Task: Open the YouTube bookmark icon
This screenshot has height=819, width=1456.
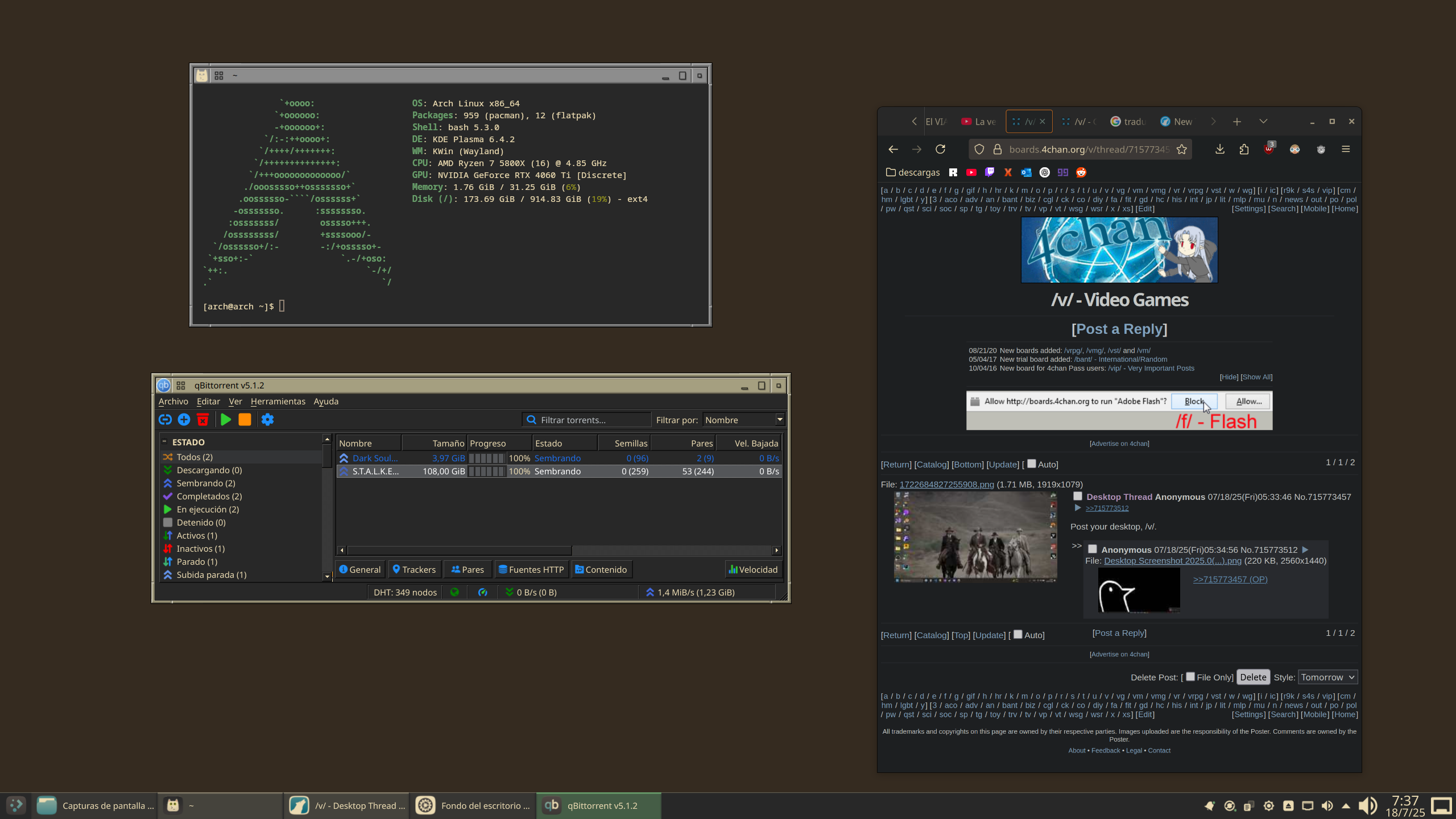Action: coord(971,172)
